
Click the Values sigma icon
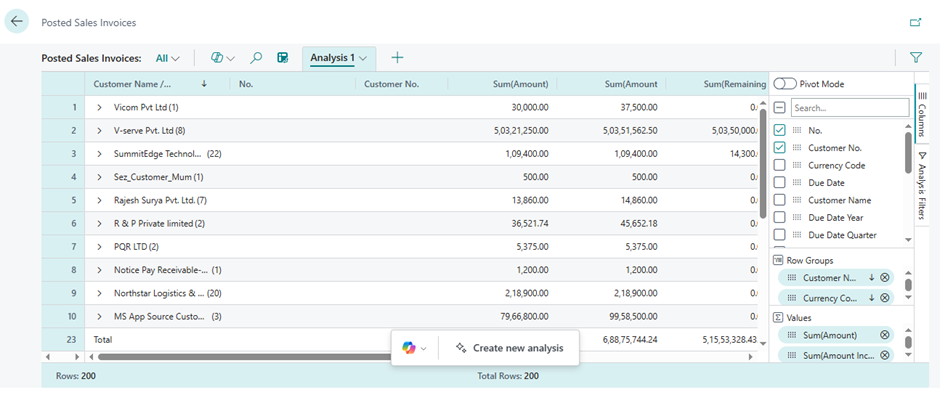[x=778, y=318]
